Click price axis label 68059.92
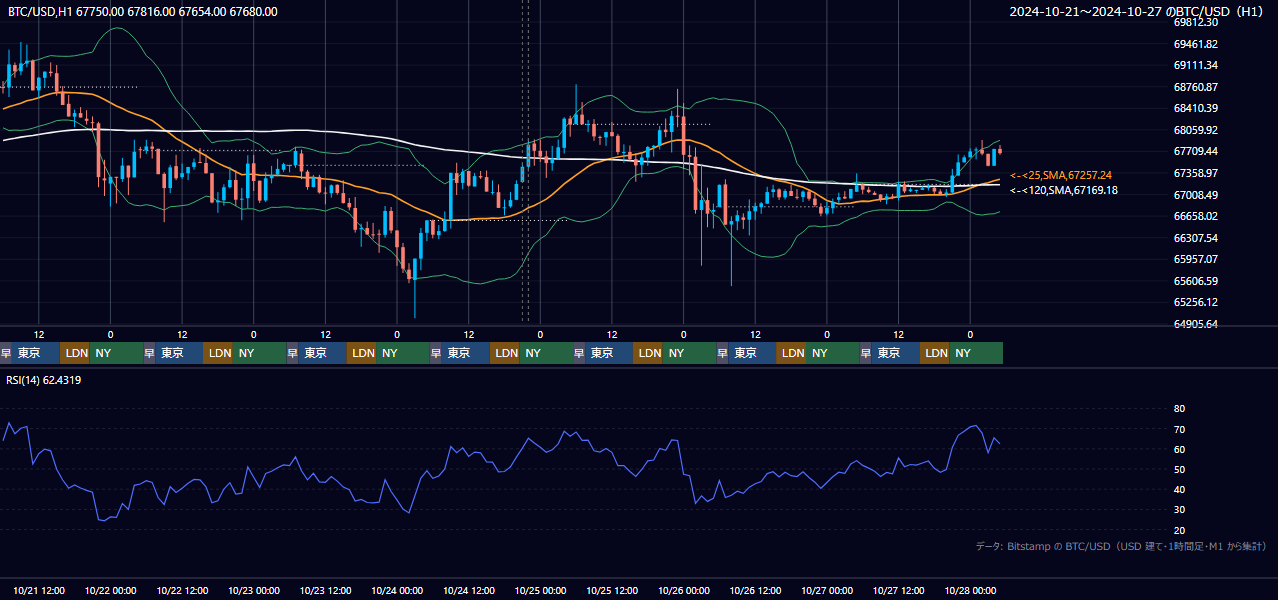This screenshot has height=600, width=1278. coord(1195,130)
